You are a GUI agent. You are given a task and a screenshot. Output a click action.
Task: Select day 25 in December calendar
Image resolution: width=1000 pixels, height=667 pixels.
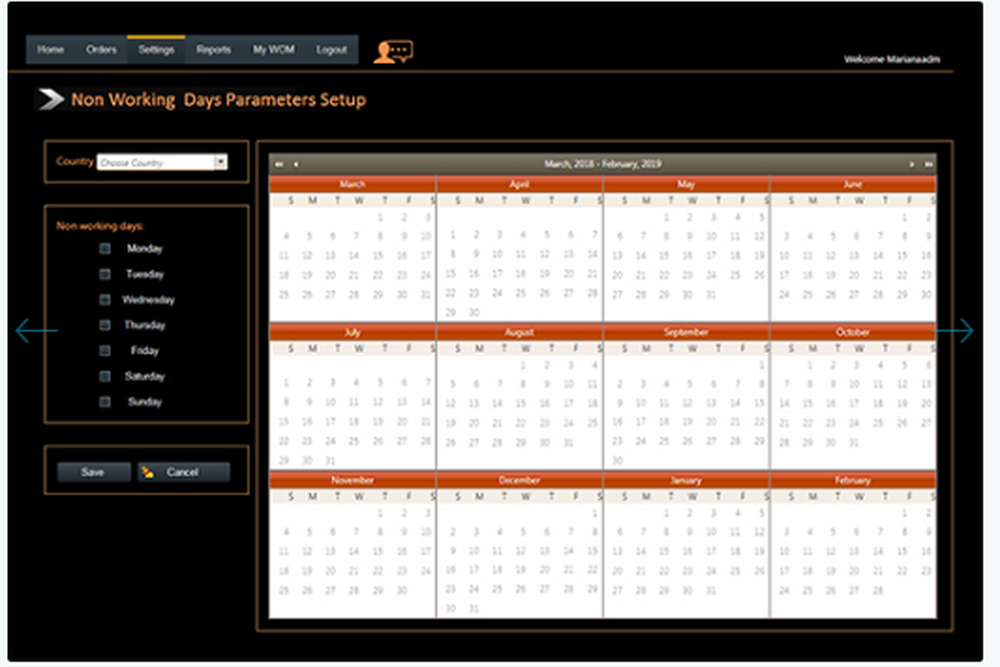(497, 589)
